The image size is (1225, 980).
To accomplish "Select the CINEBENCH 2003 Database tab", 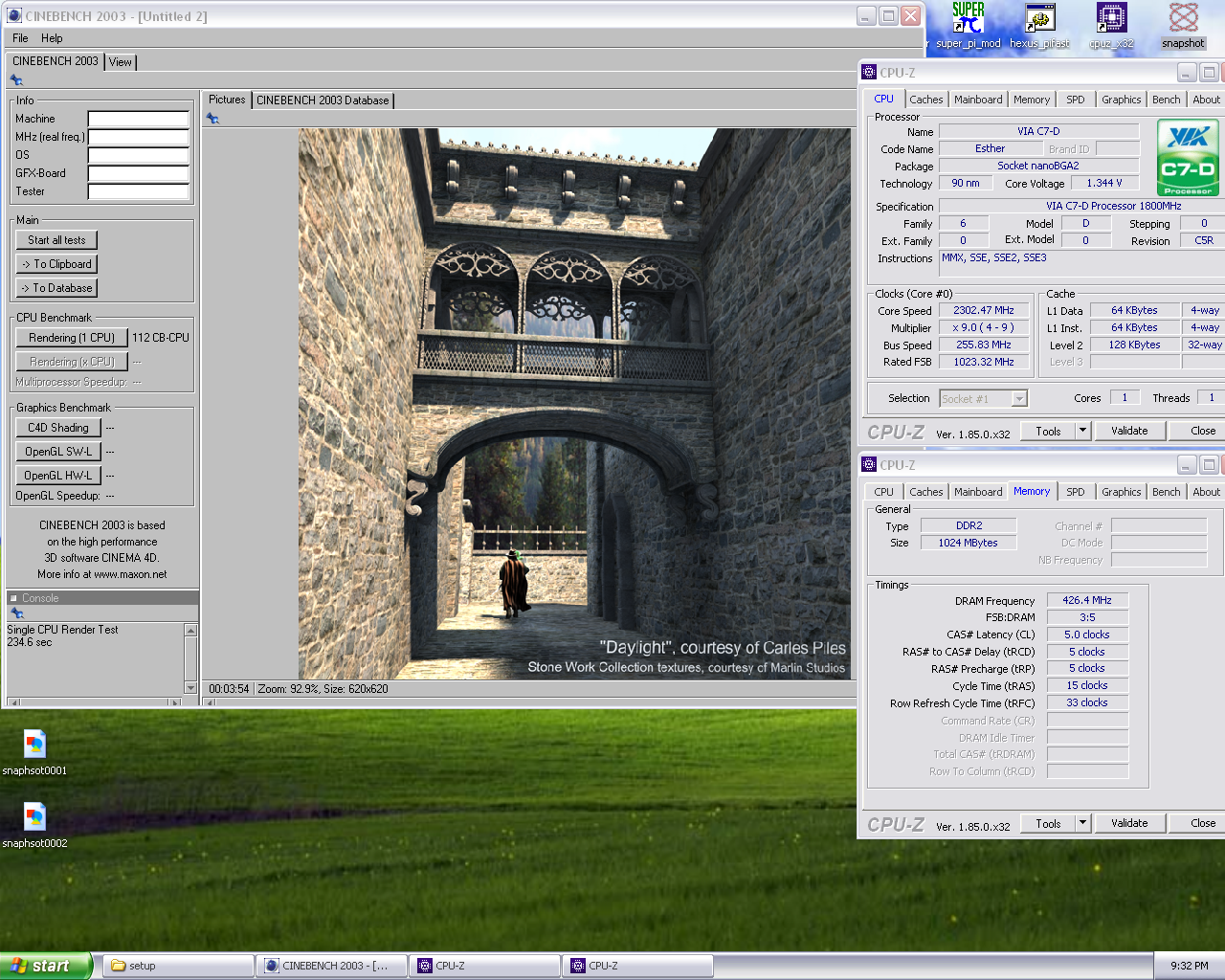I will (x=323, y=100).
